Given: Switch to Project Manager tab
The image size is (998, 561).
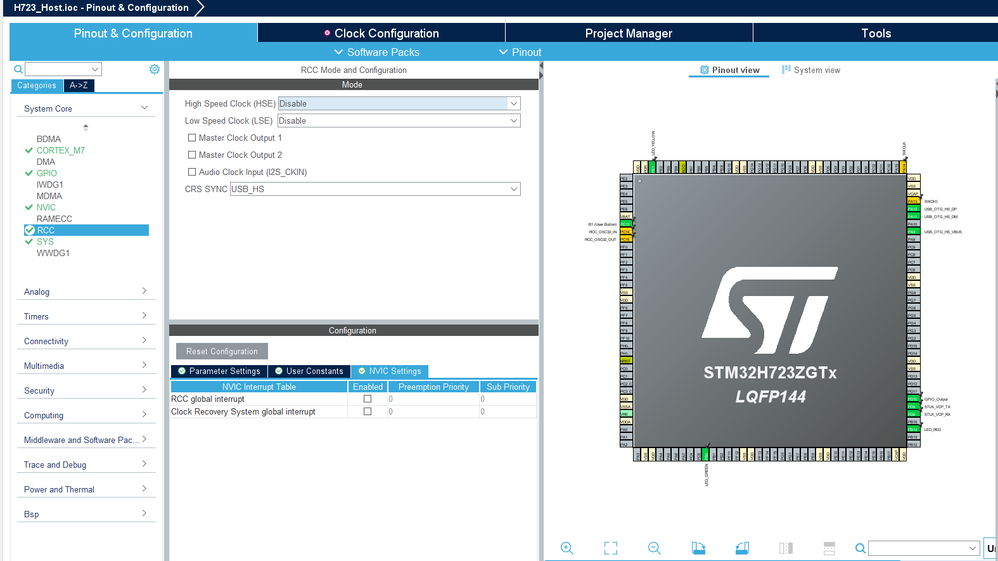Looking at the screenshot, I should click(x=629, y=33).
